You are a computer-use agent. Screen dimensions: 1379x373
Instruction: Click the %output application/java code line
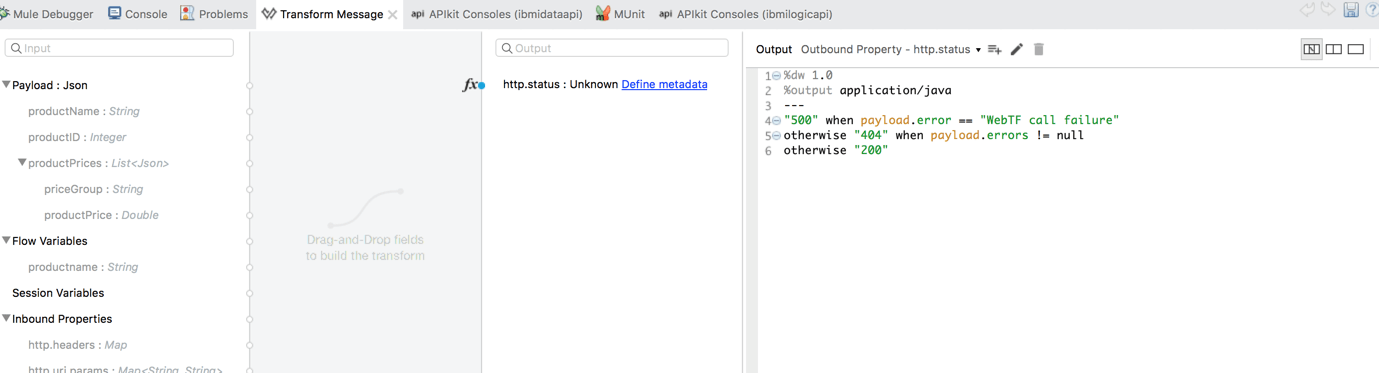[868, 90]
